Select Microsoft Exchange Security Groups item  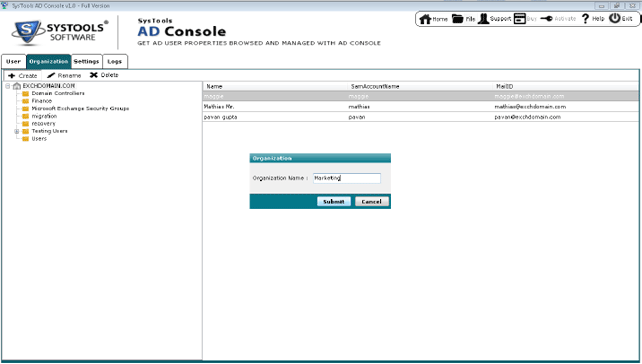pos(80,109)
